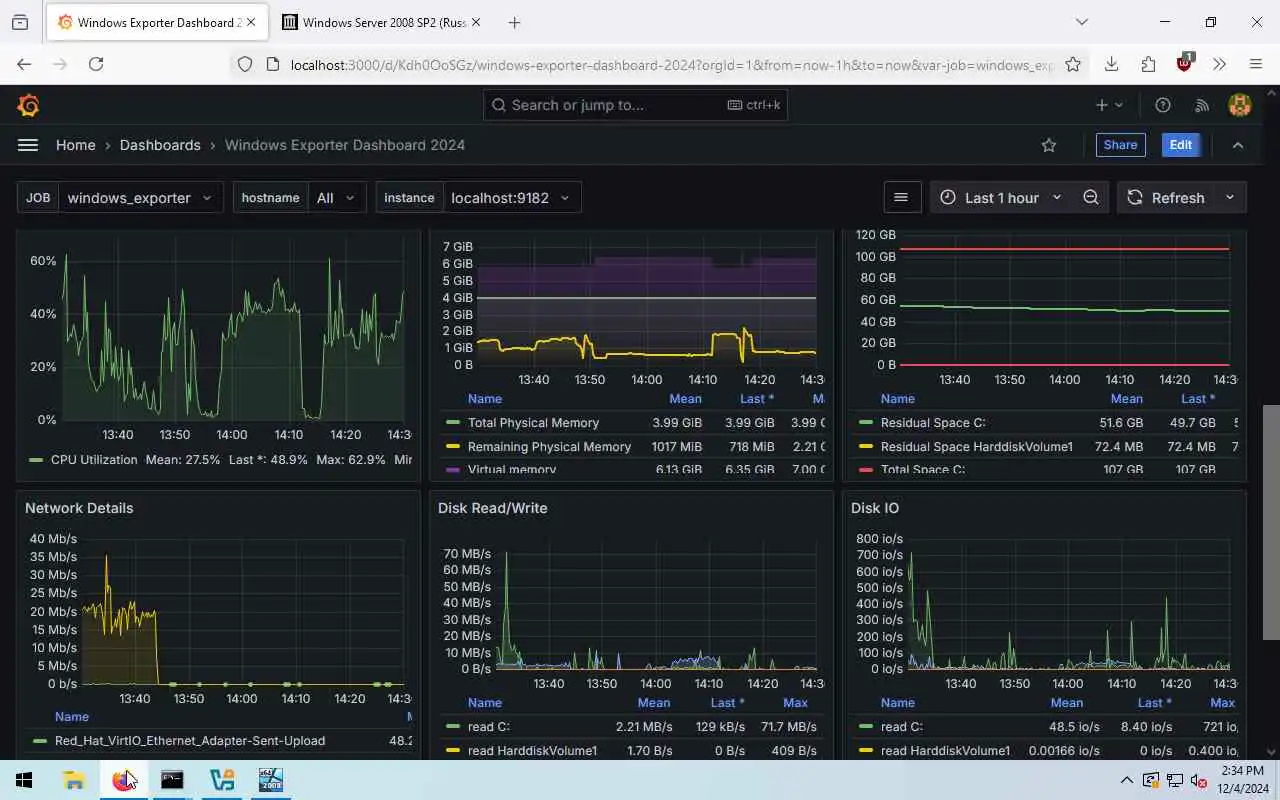The height and width of the screenshot is (800, 1280).
Task: Open the Grafana help icon
Action: [x=1163, y=105]
